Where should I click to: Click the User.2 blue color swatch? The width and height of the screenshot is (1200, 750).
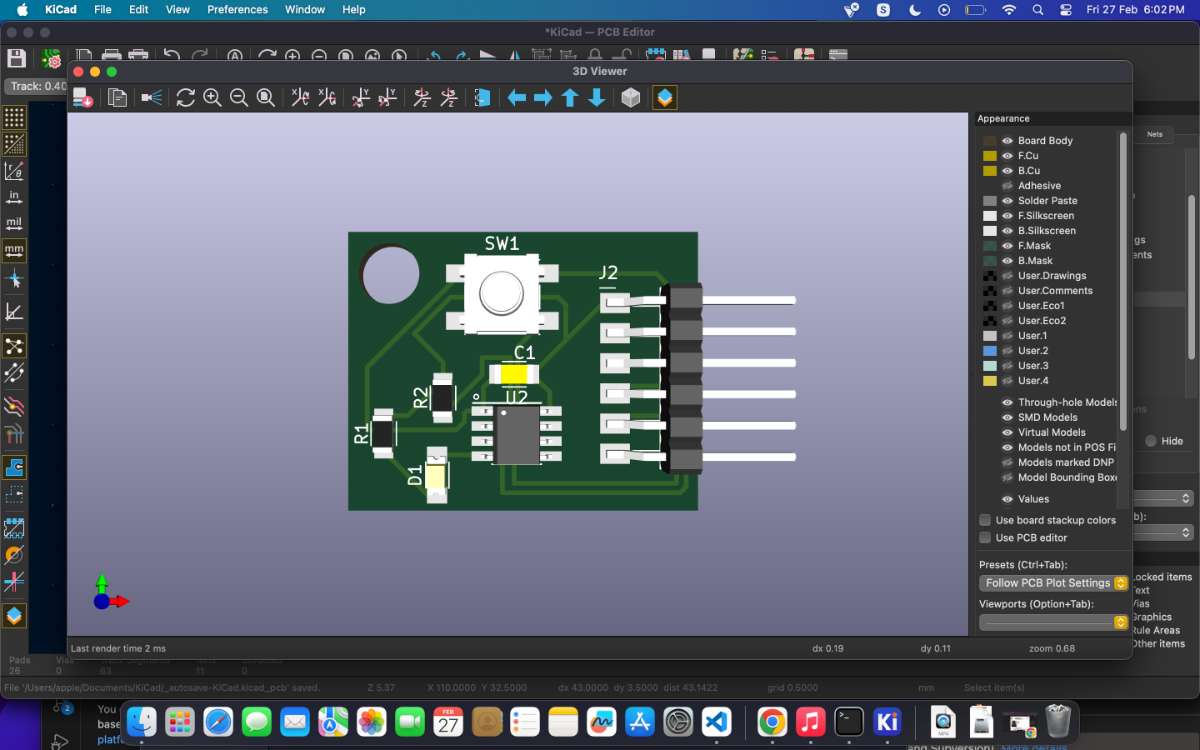[990, 351]
